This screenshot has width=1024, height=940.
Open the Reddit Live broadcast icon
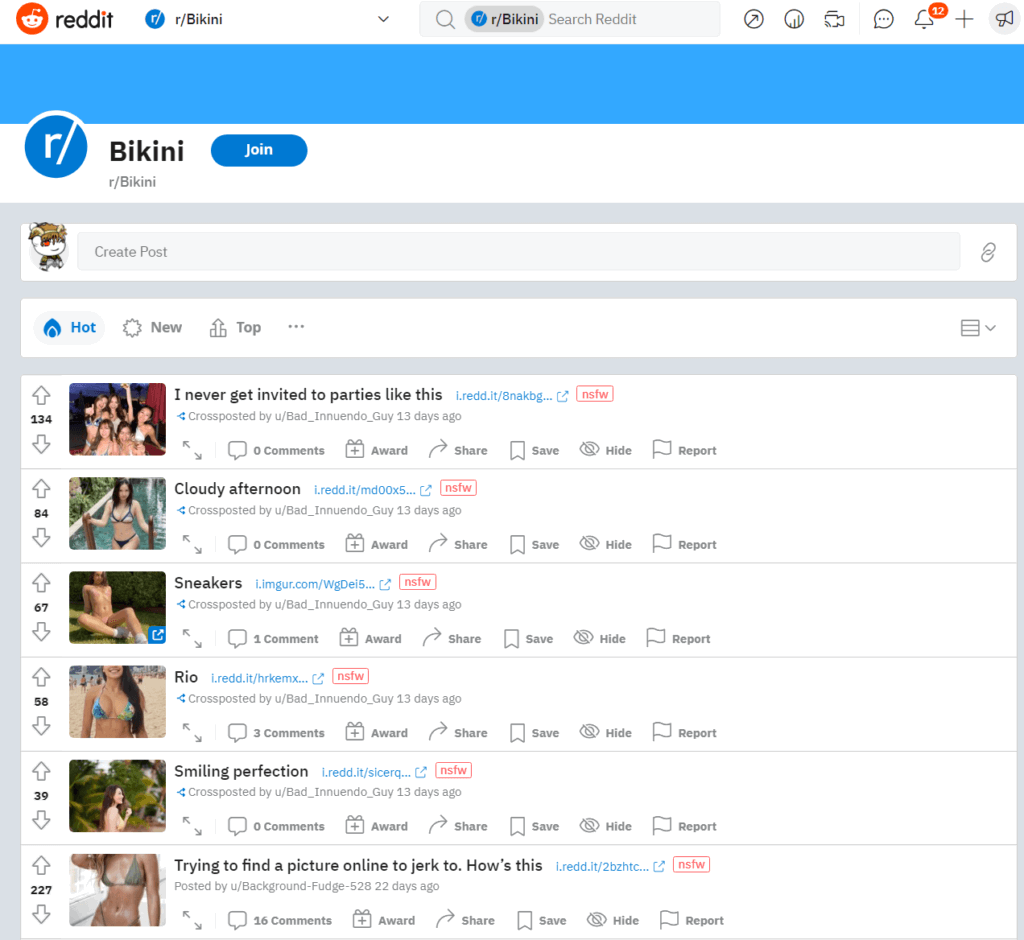(x=834, y=20)
